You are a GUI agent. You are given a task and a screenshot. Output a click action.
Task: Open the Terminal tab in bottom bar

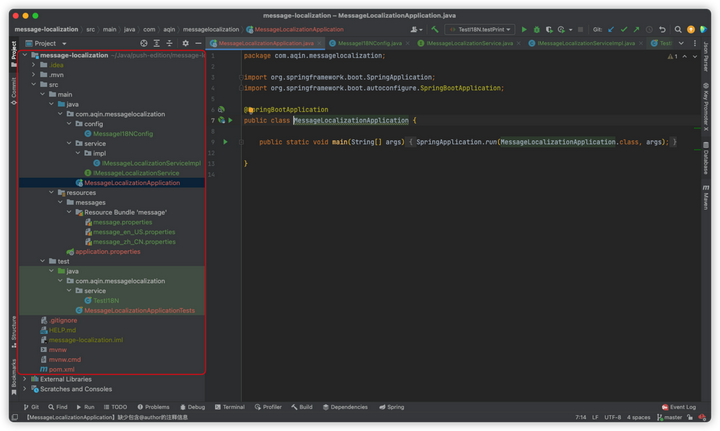tap(229, 407)
